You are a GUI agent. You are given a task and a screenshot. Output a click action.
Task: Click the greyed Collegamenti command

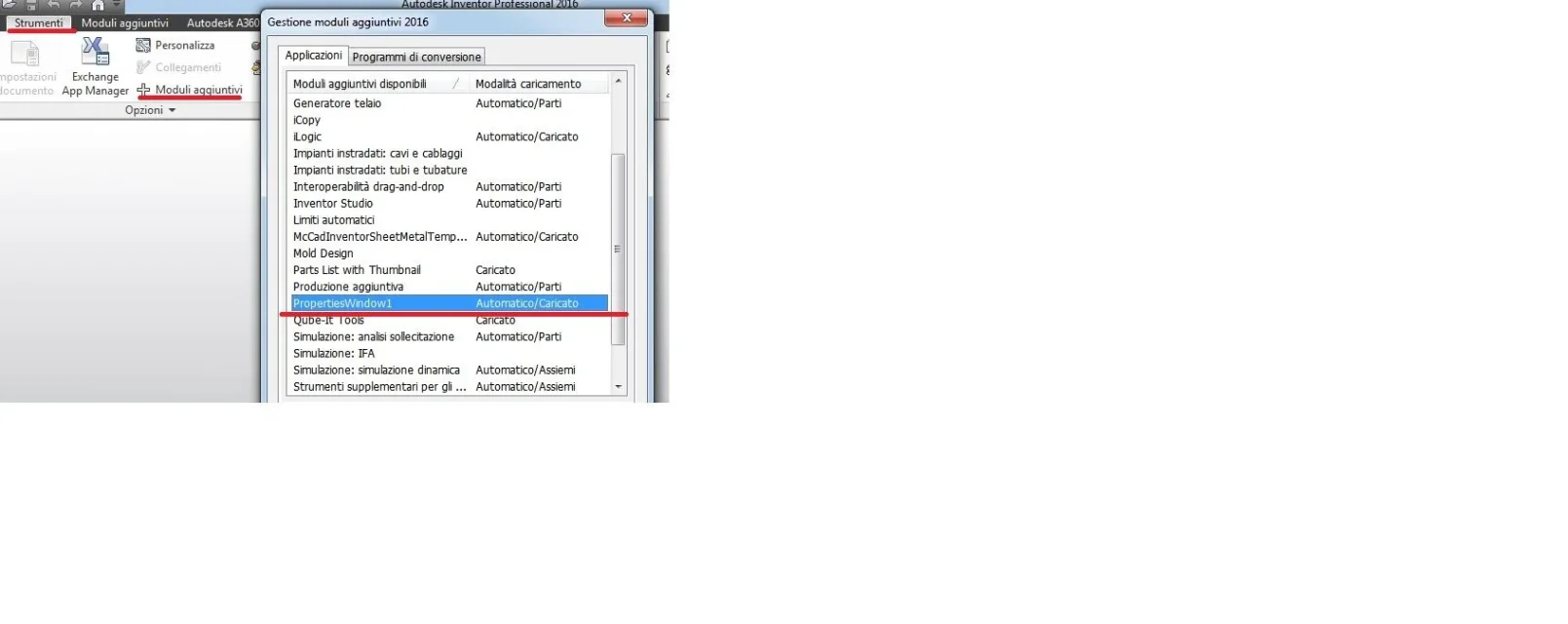click(178, 67)
